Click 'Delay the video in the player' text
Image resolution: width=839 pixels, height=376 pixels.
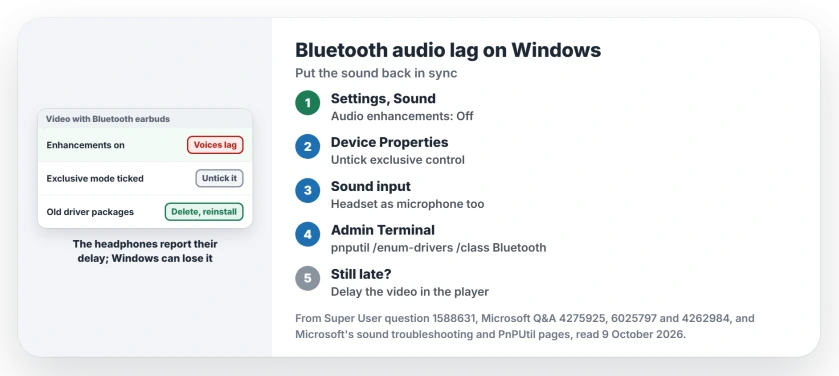[x=410, y=292]
